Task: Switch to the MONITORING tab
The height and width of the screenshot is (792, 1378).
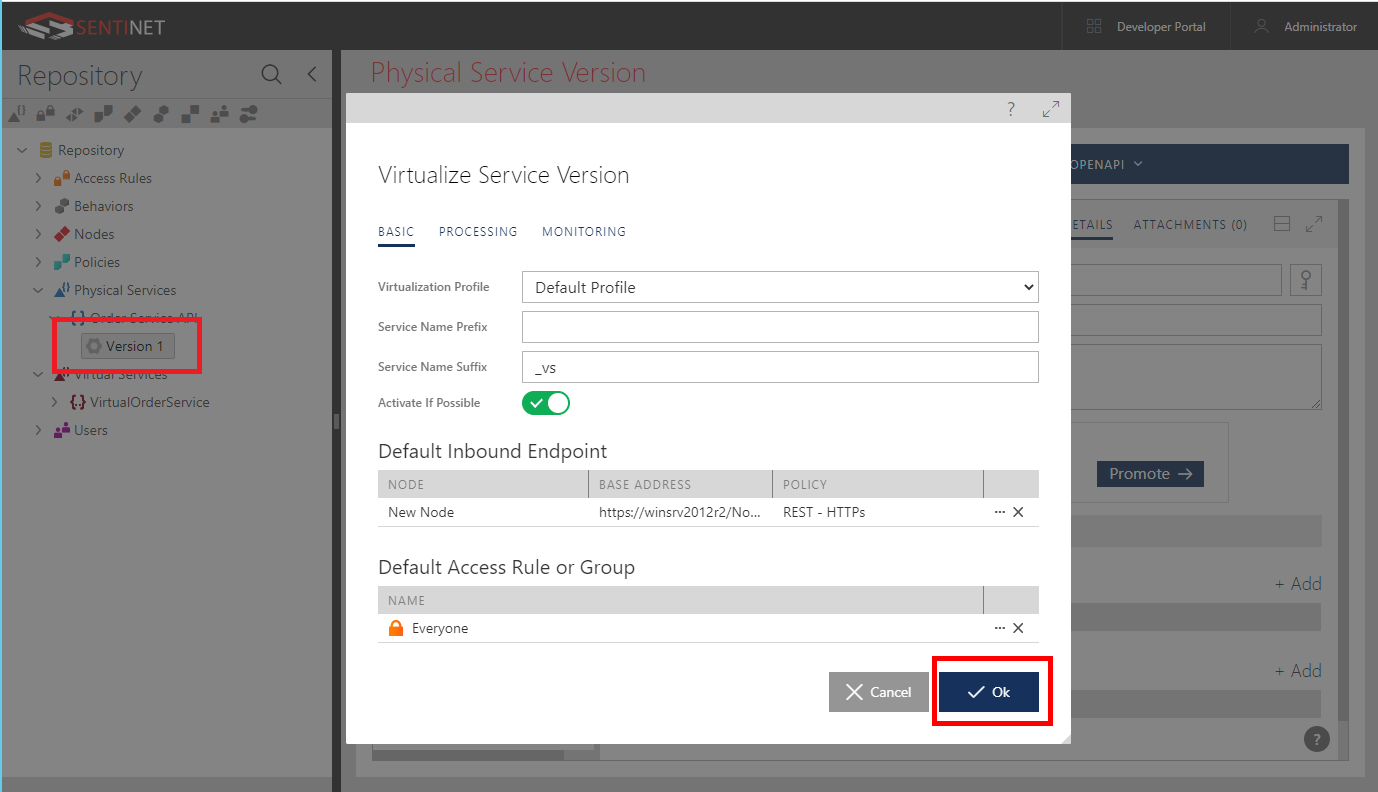Action: pyautogui.click(x=583, y=231)
